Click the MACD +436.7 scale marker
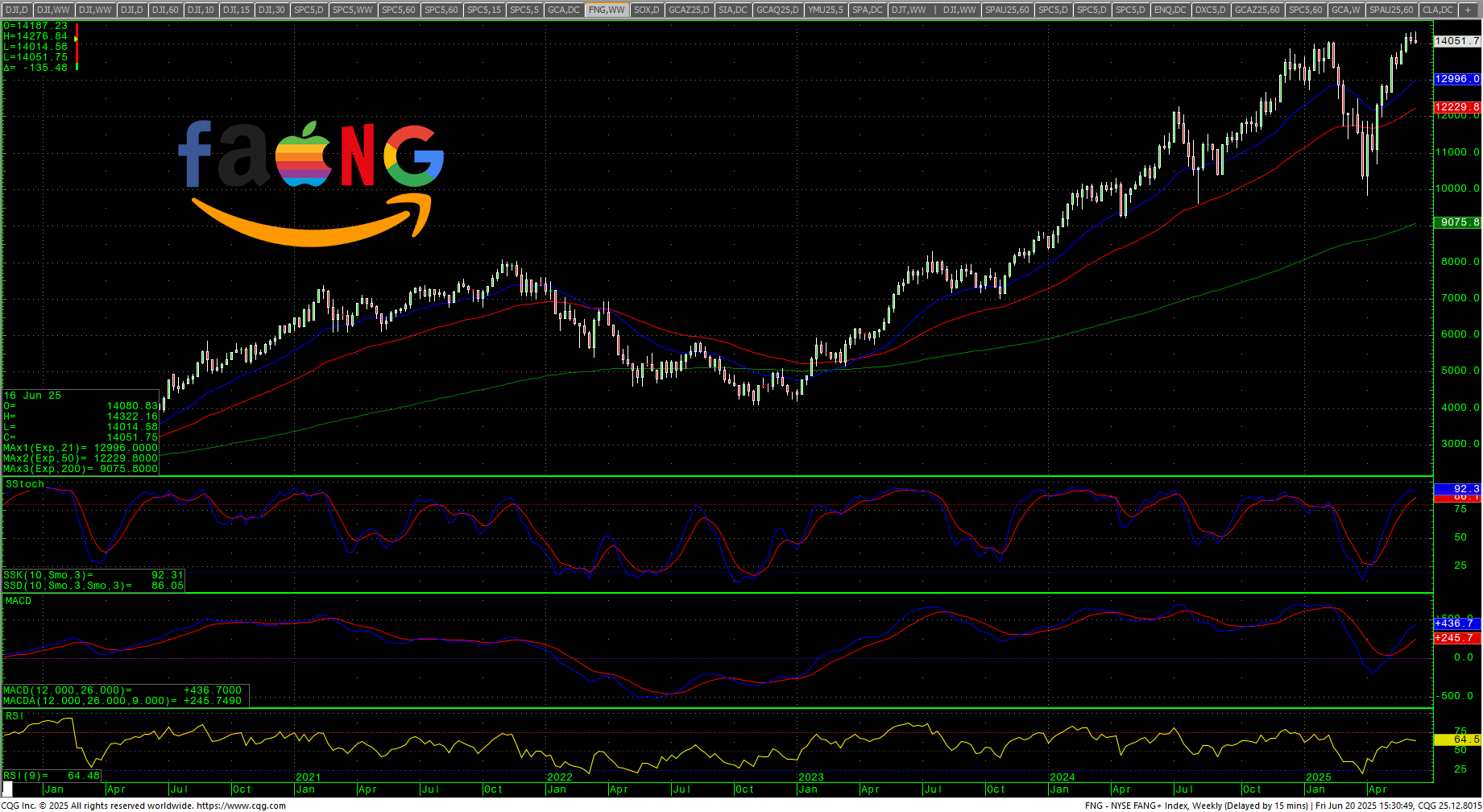1483x812 pixels. click(x=1457, y=623)
